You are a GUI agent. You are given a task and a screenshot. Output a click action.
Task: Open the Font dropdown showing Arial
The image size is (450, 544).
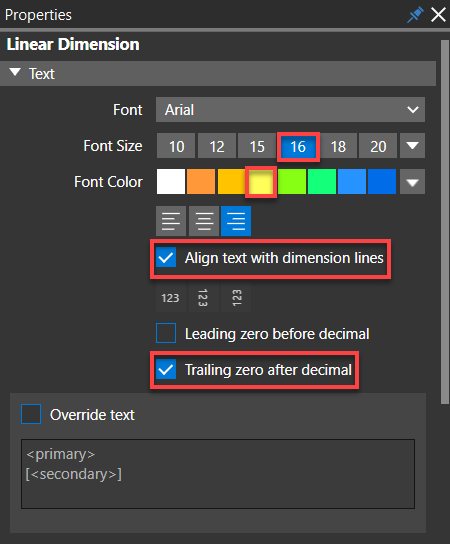click(x=290, y=110)
